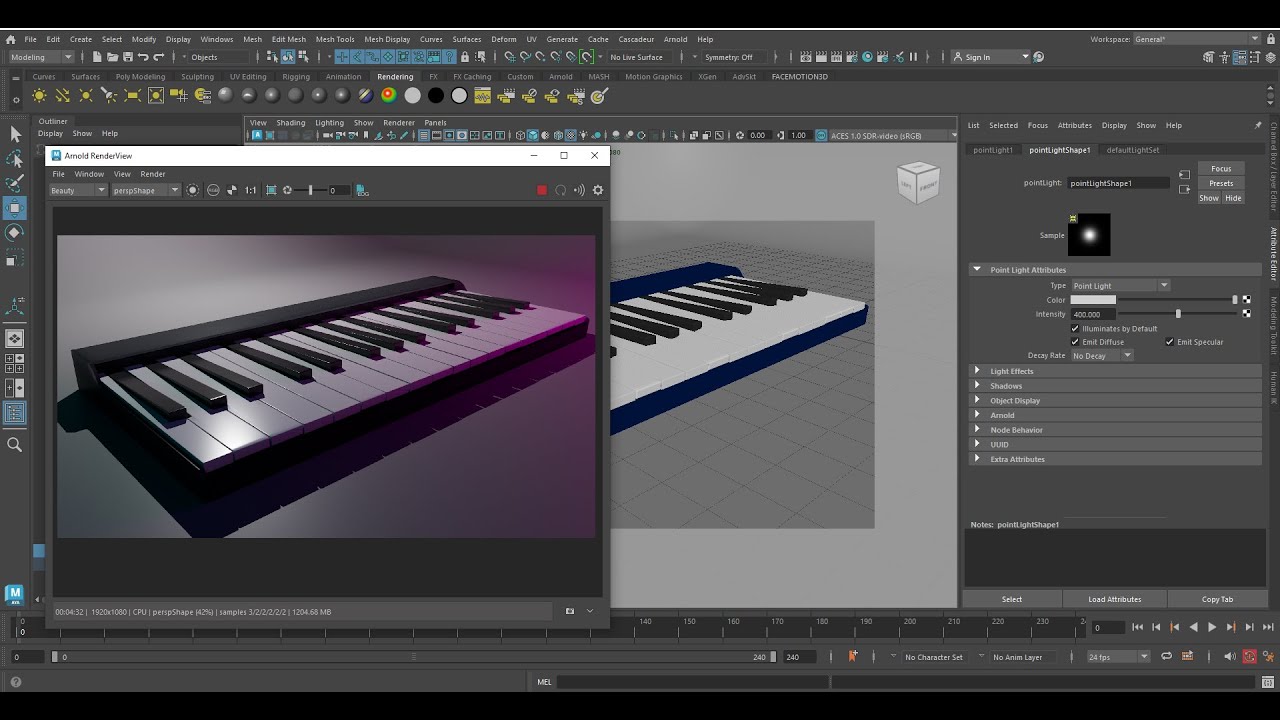The width and height of the screenshot is (1280, 720).
Task: Click the light Color swatch
Action: click(1093, 300)
